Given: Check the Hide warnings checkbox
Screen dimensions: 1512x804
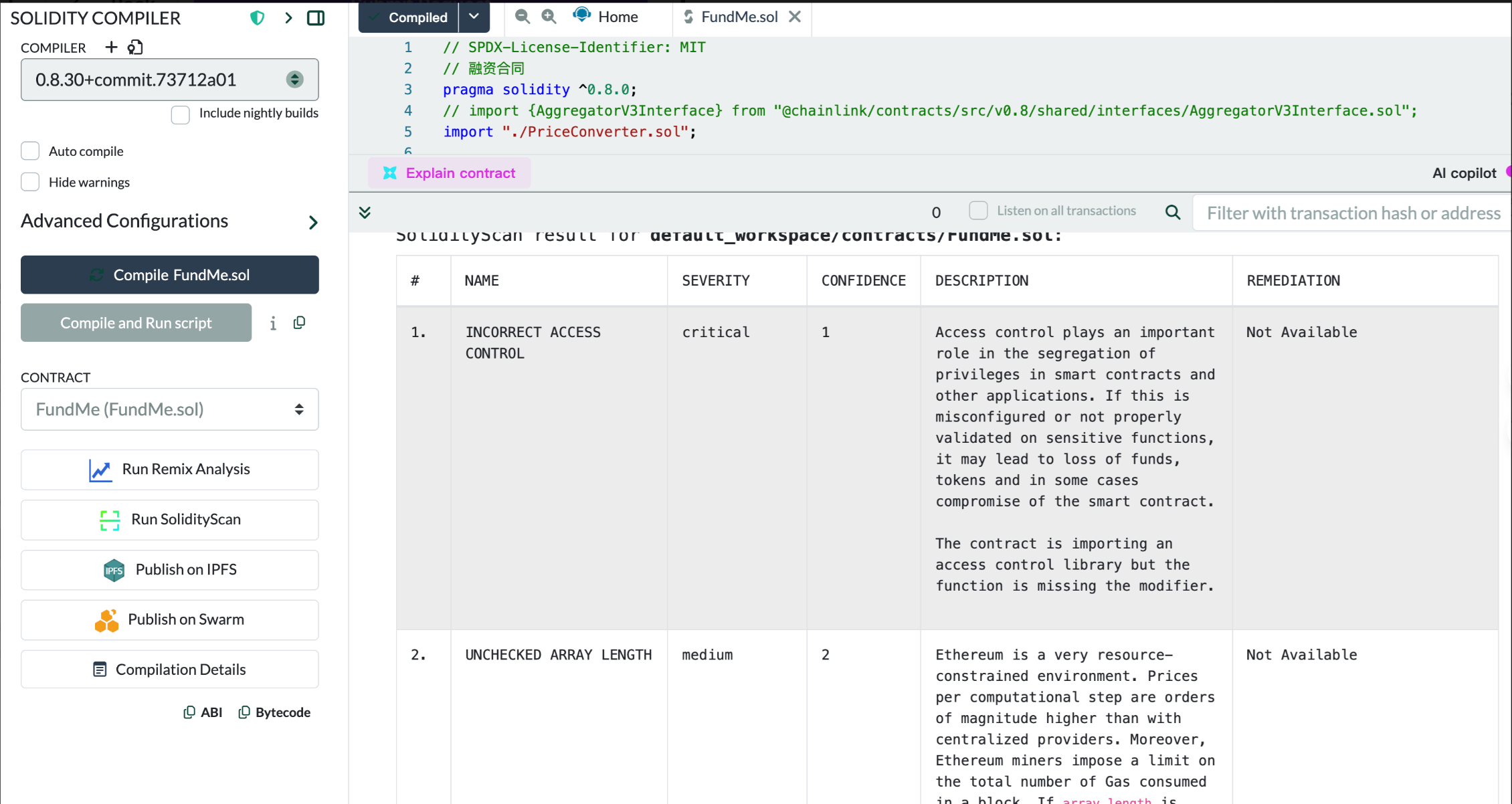Looking at the screenshot, I should [x=30, y=182].
